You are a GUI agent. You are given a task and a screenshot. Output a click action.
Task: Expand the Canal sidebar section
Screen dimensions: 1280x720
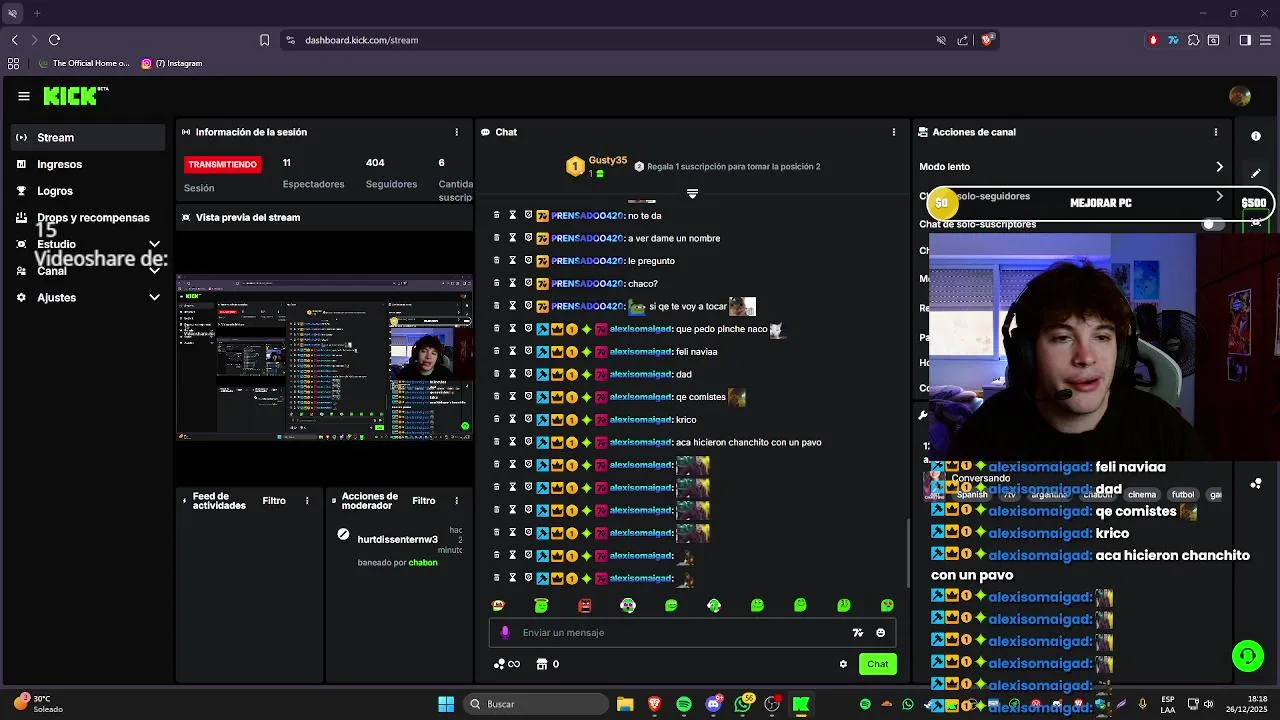coord(154,271)
